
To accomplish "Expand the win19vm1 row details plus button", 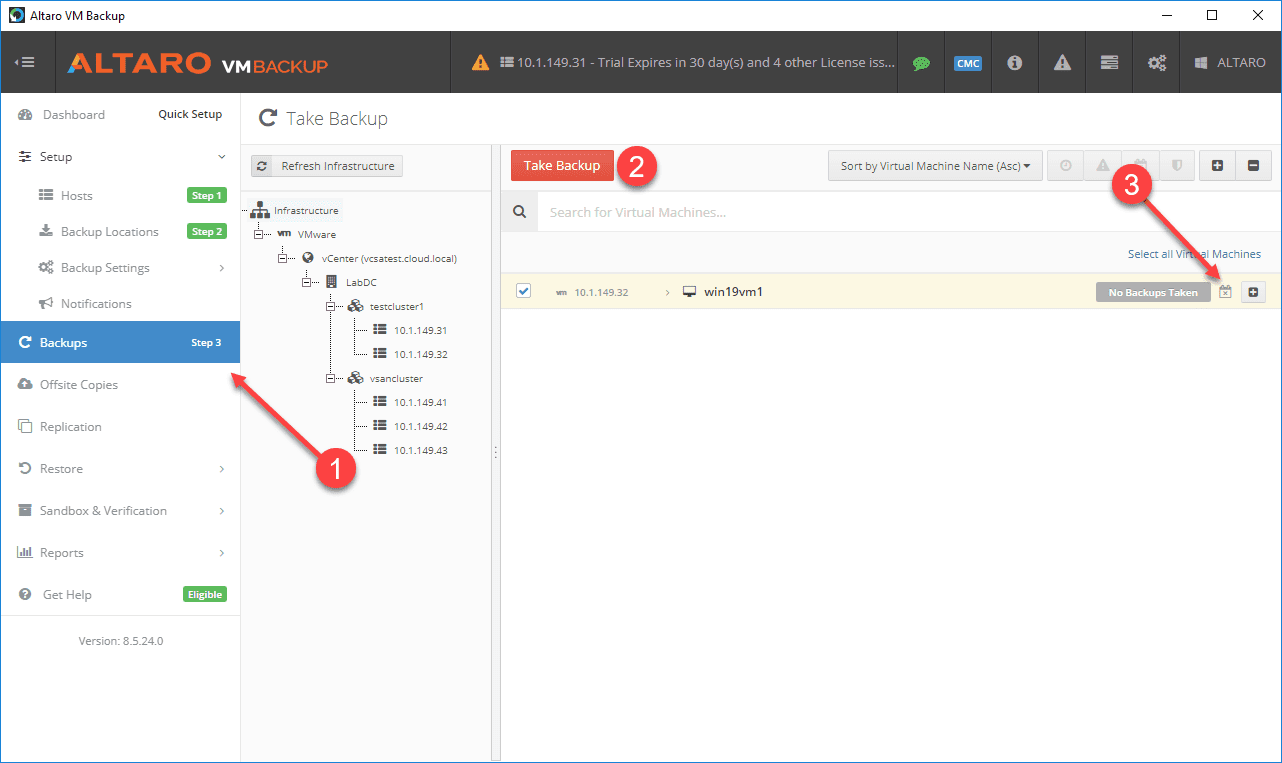I will coord(1254,292).
